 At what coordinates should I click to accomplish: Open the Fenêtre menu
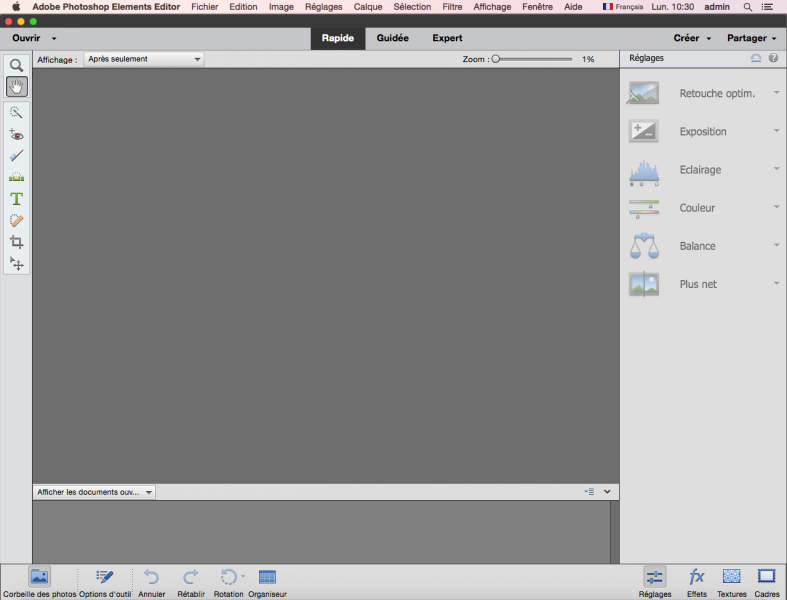click(538, 7)
